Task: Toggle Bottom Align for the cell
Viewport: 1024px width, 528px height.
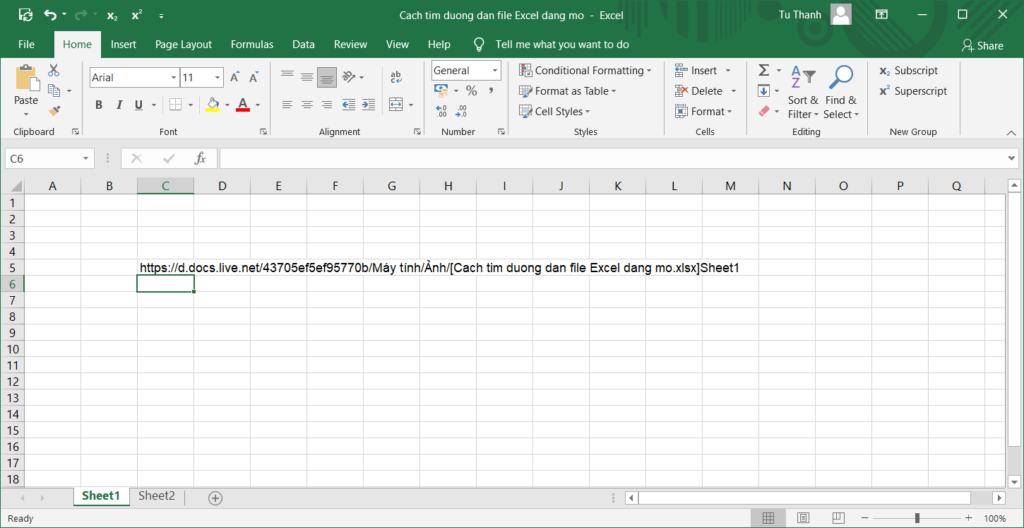Action: tap(327, 77)
